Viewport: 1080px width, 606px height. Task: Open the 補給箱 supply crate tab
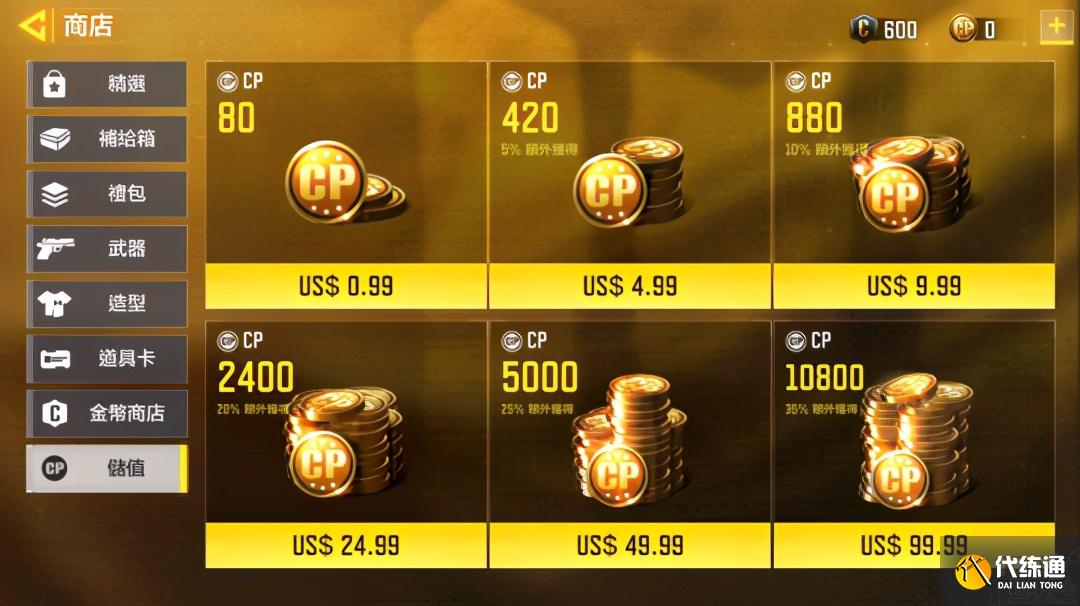point(107,139)
